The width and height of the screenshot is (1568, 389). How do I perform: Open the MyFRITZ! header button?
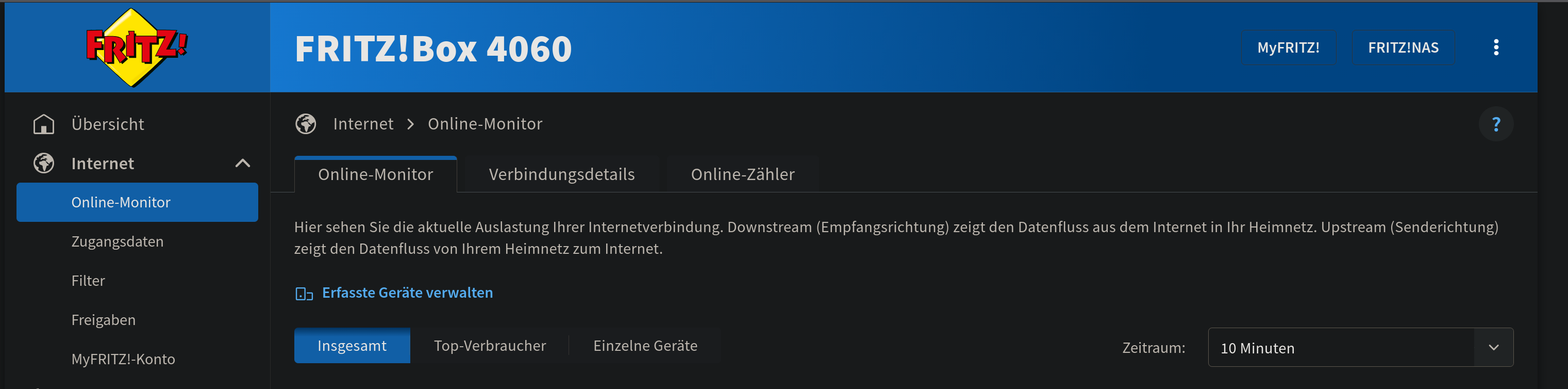(1288, 47)
